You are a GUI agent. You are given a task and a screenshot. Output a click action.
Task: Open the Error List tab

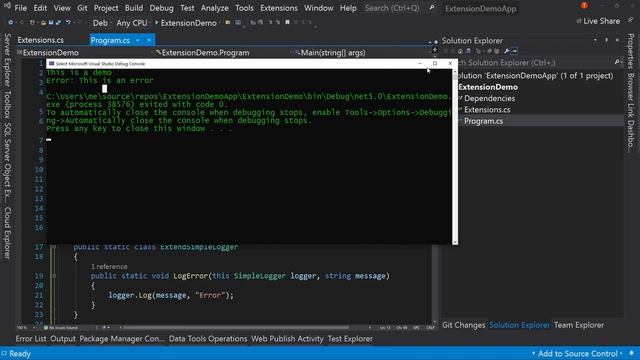point(31,339)
